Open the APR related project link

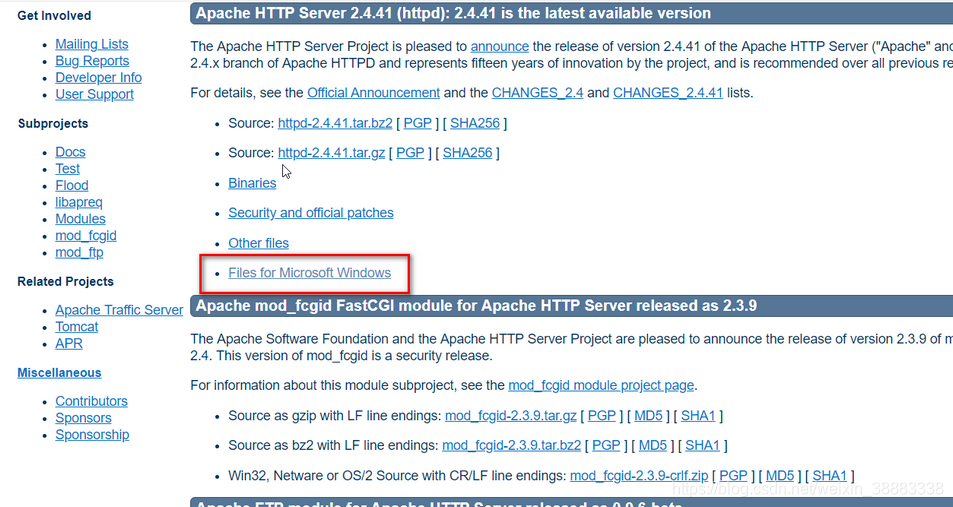[69, 343]
